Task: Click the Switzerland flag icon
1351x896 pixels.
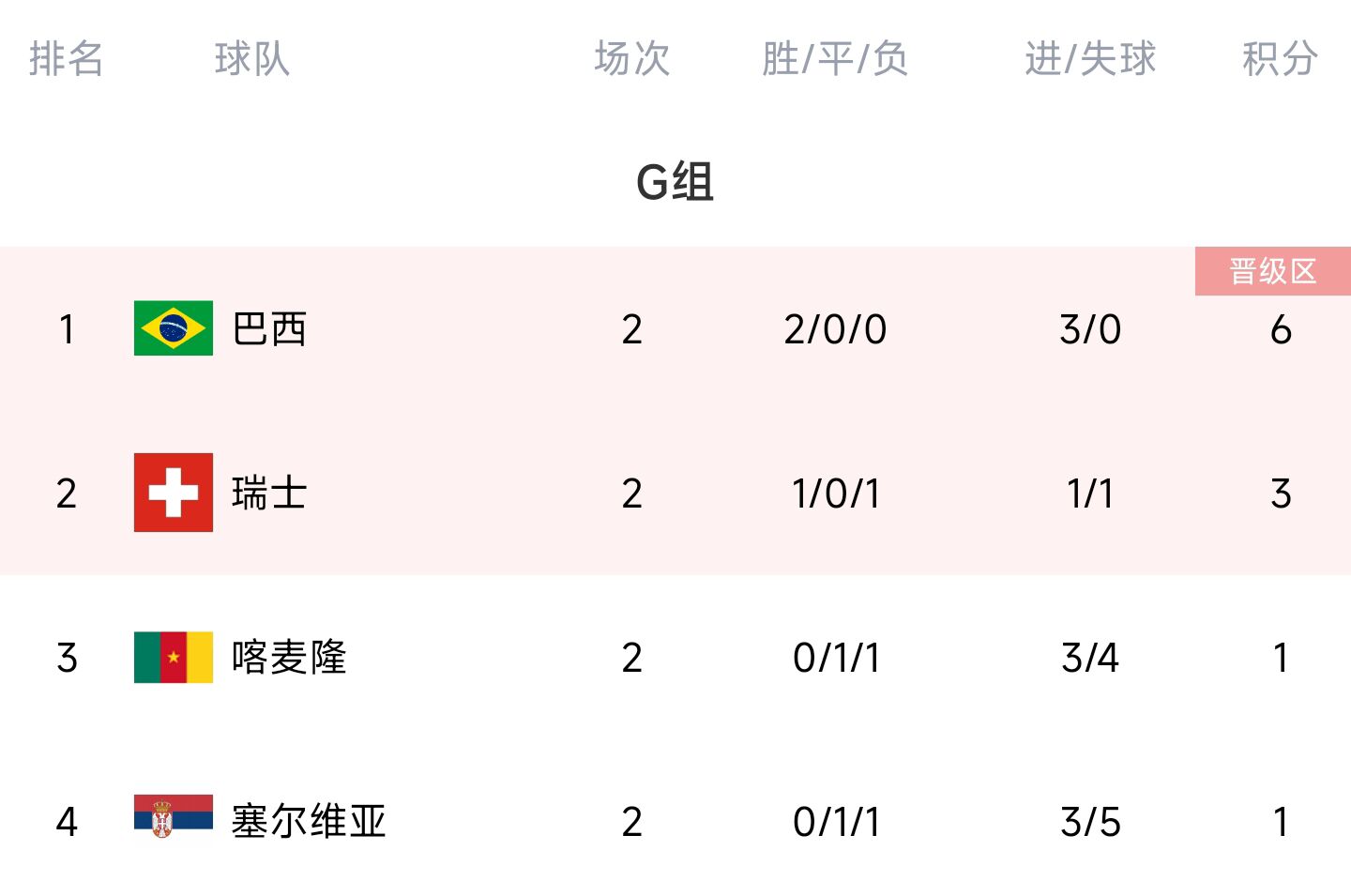Action: [x=174, y=493]
